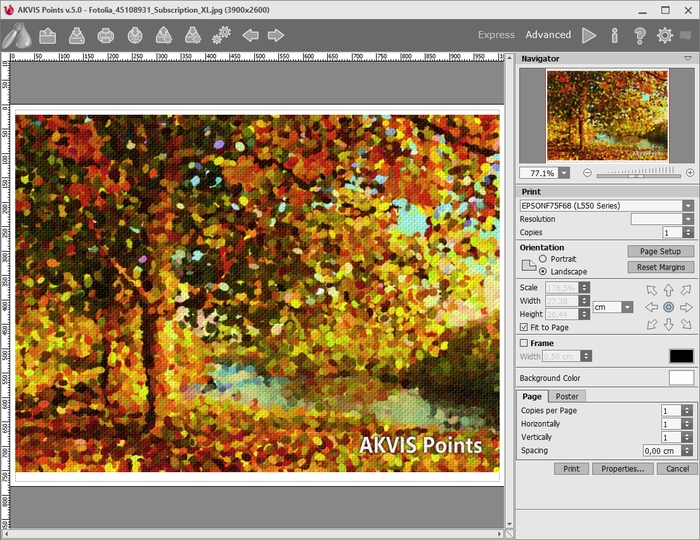
Task: Center image with the circle target icon
Action: [668, 307]
